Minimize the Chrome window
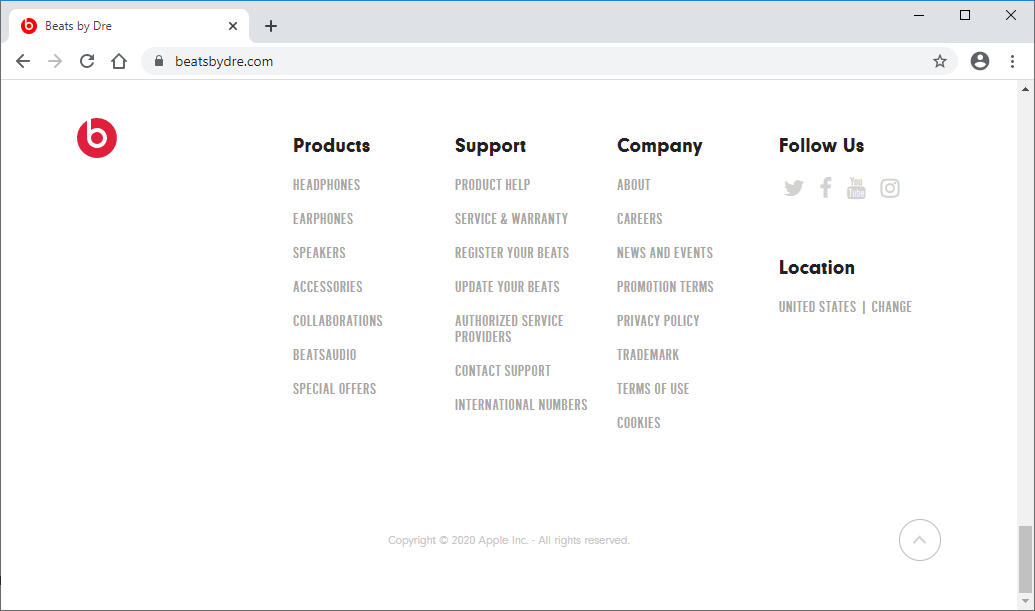The image size is (1035, 611). (919, 15)
